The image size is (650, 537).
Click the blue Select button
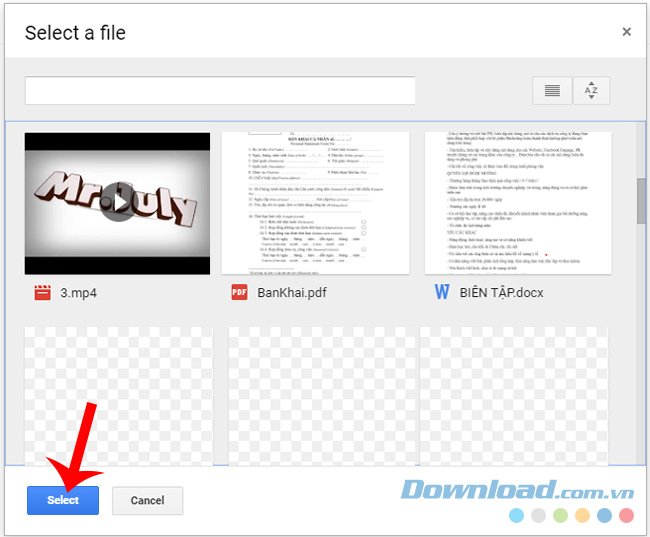coord(63,501)
